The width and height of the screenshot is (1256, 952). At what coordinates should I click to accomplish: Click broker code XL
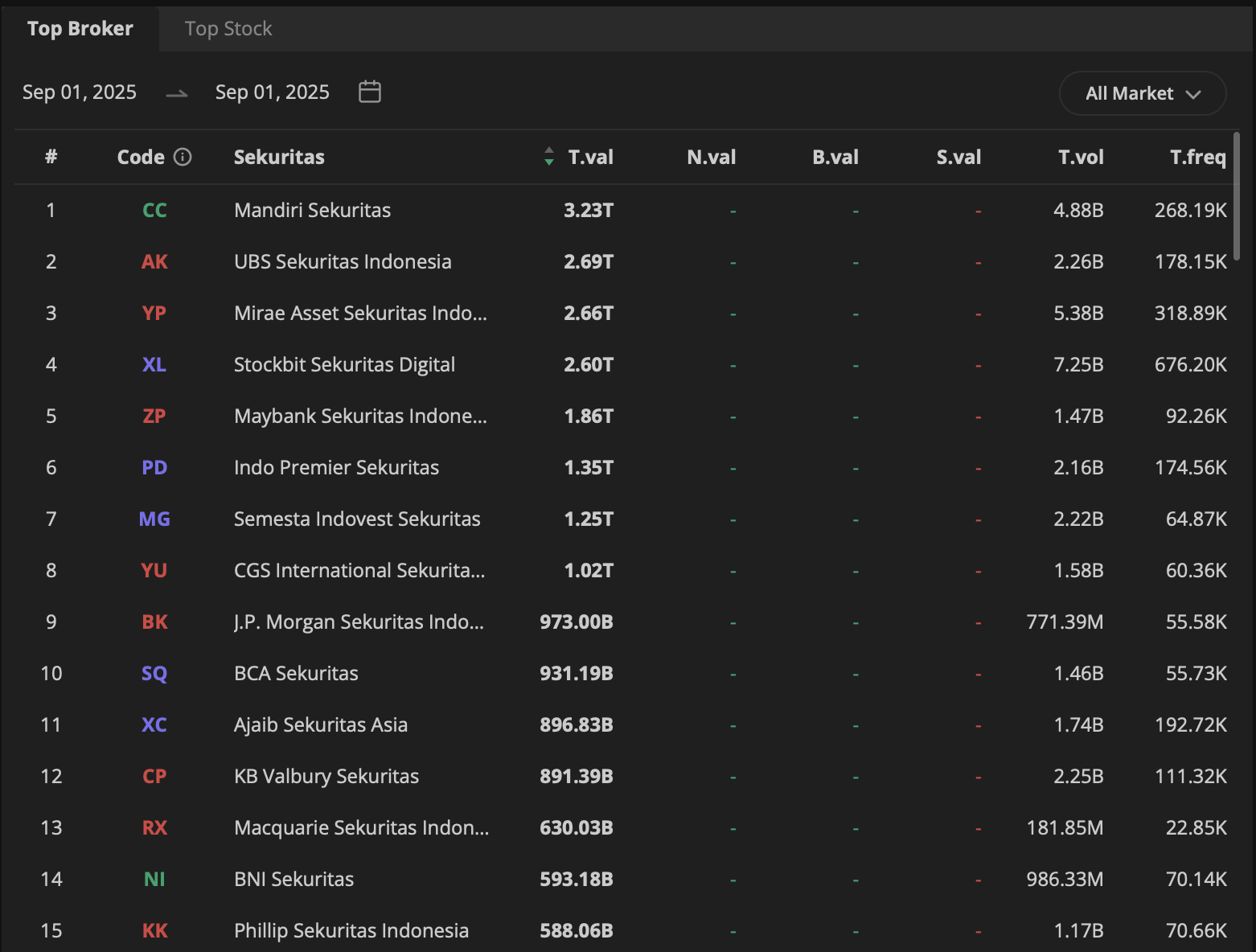point(154,365)
